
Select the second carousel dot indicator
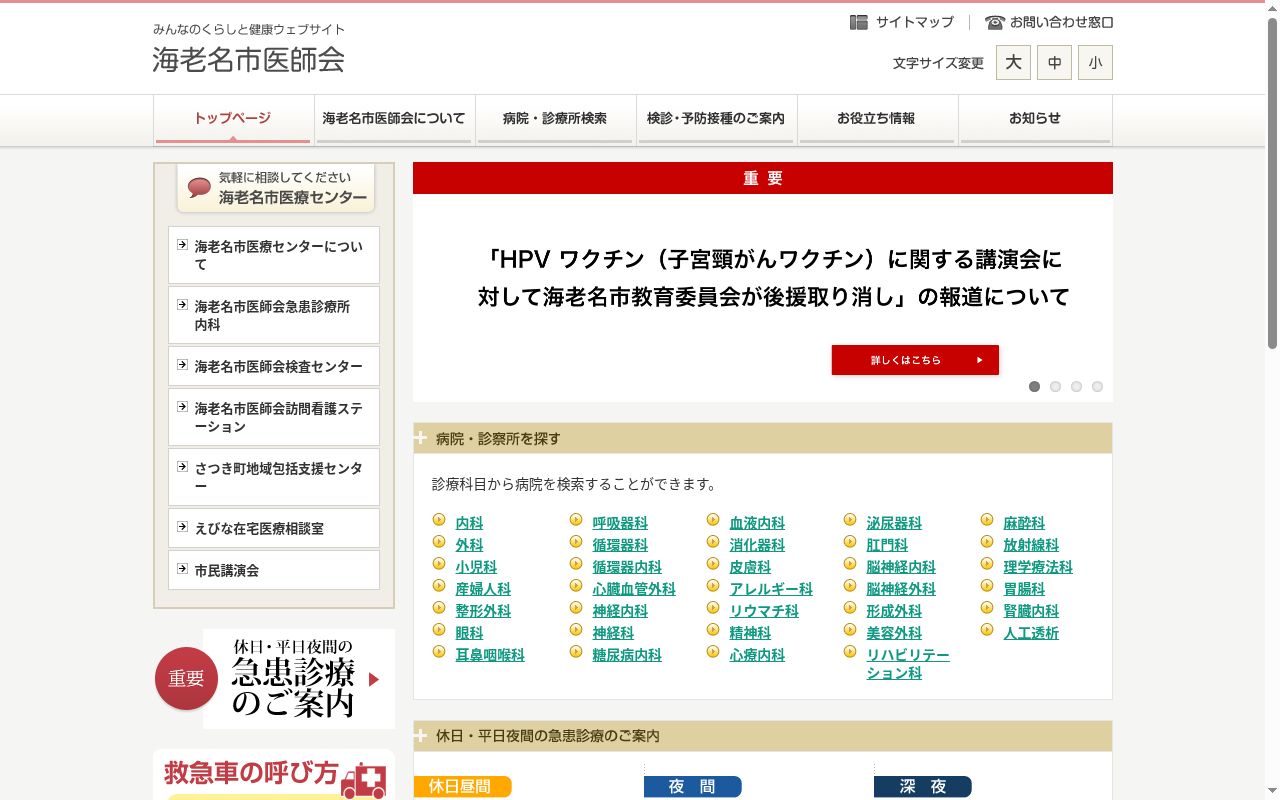1055,387
